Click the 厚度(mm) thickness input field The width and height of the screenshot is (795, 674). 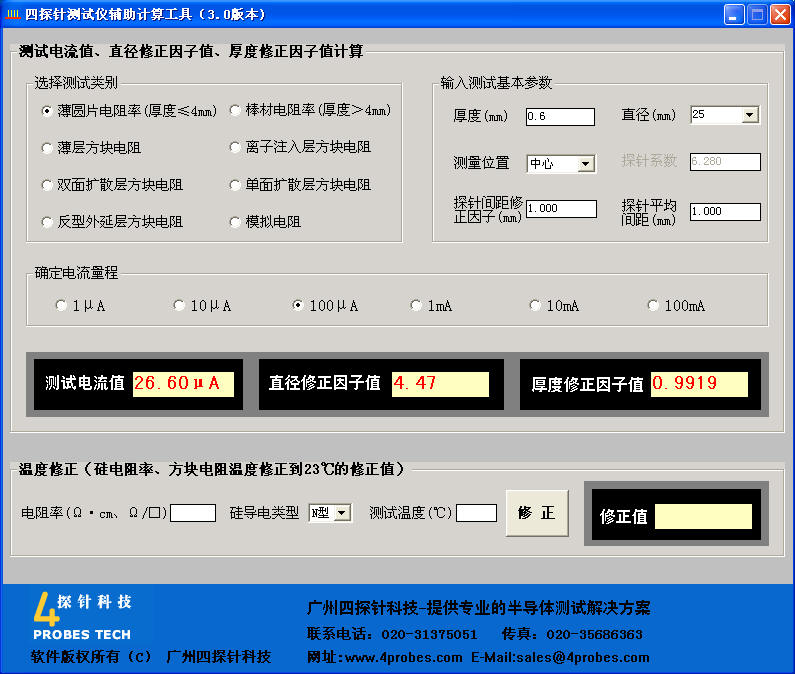coord(560,117)
